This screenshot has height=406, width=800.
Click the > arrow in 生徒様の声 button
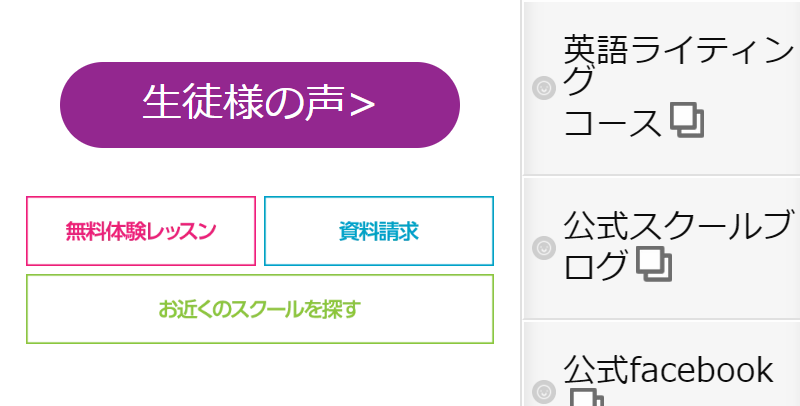coord(362,105)
